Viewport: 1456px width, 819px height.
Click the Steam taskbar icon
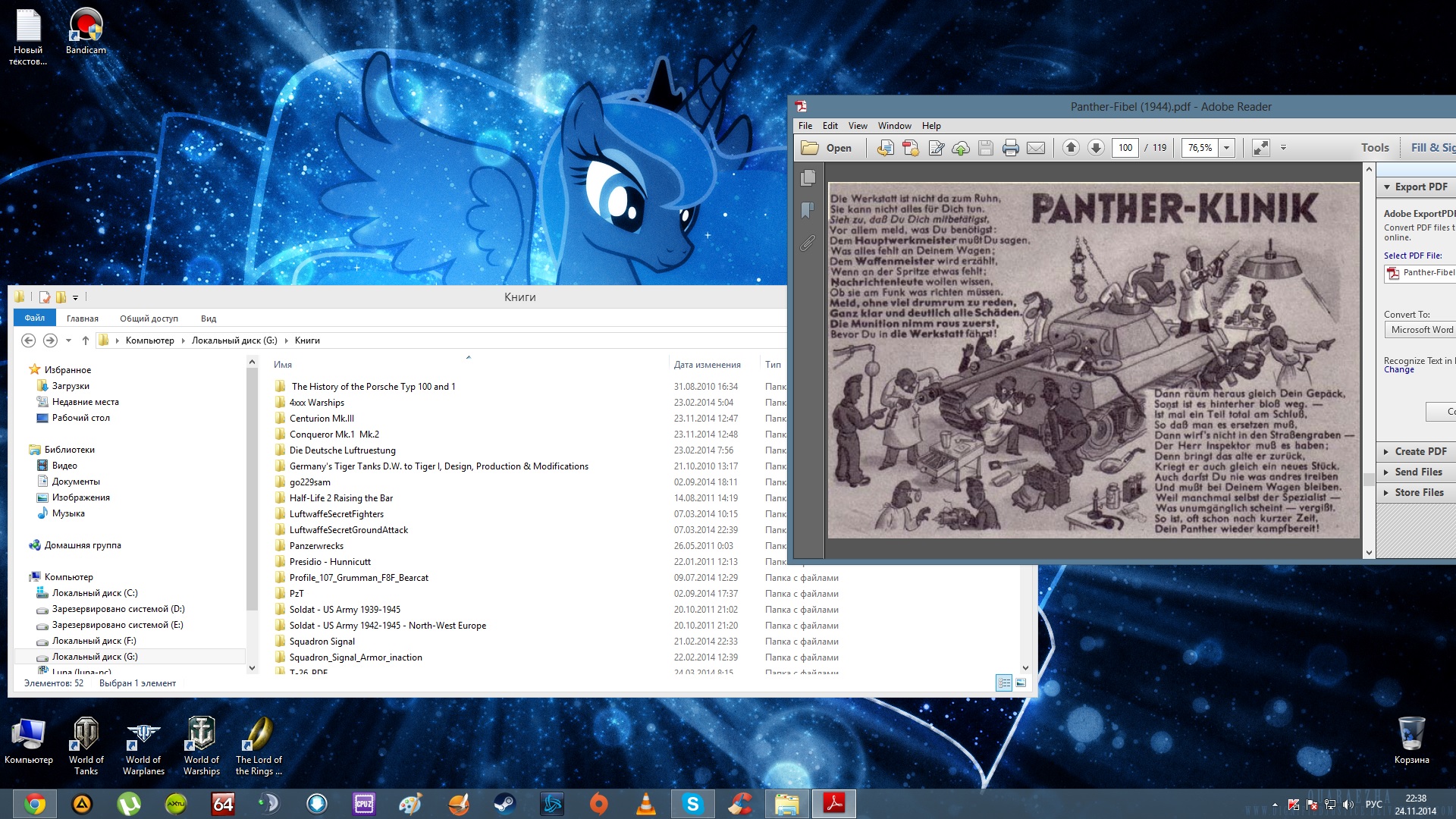[504, 804]
